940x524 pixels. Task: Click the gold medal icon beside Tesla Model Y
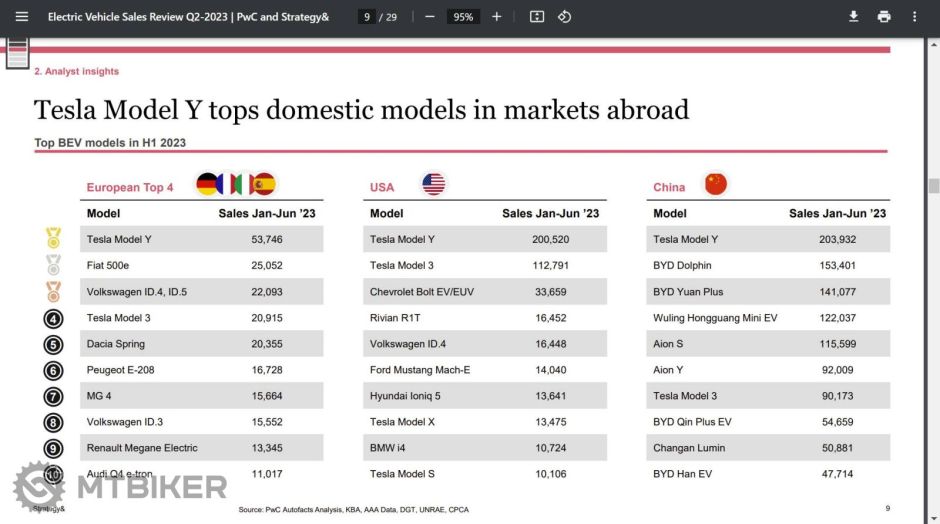coord(53,239)
